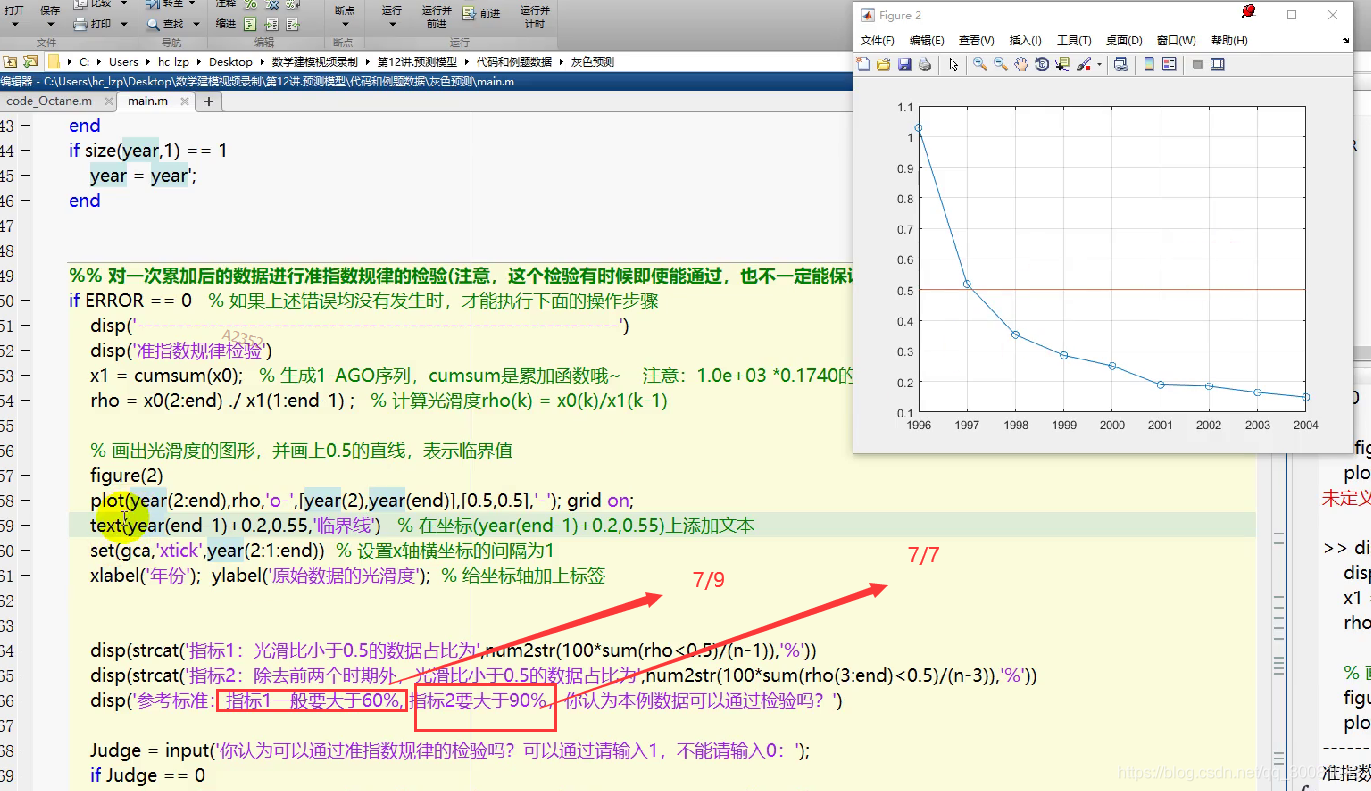Select Users in the path bar
The width and height of the screenshot is (1371, 791).
click(124, 62)
